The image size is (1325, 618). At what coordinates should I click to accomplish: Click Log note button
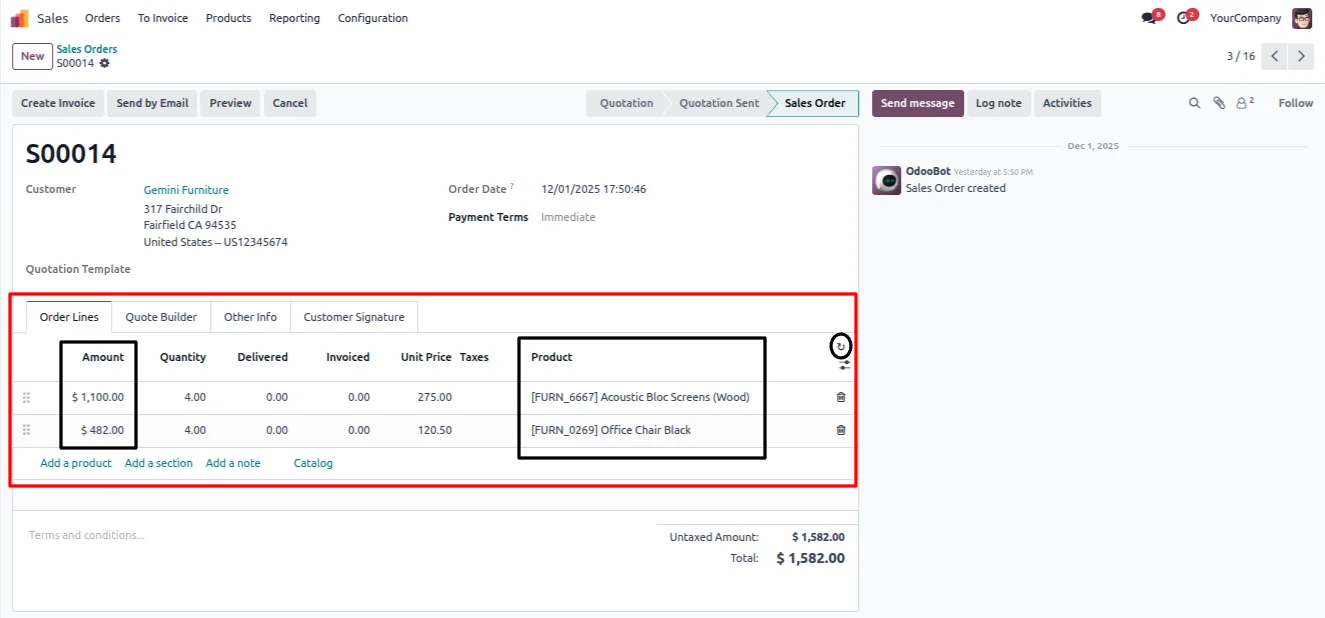pos(998,103)
